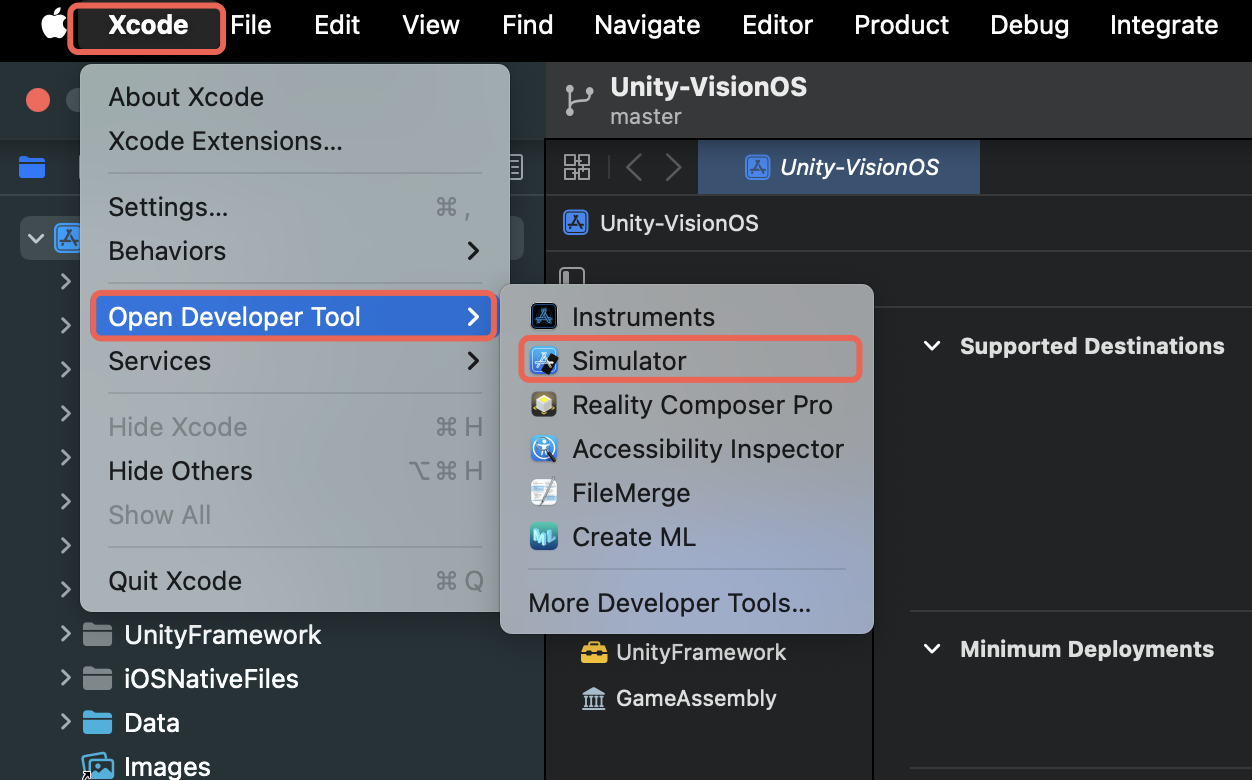Switch to the Unity-VisionOS editor tab
Screen dimensions: 1252x780
839,167
